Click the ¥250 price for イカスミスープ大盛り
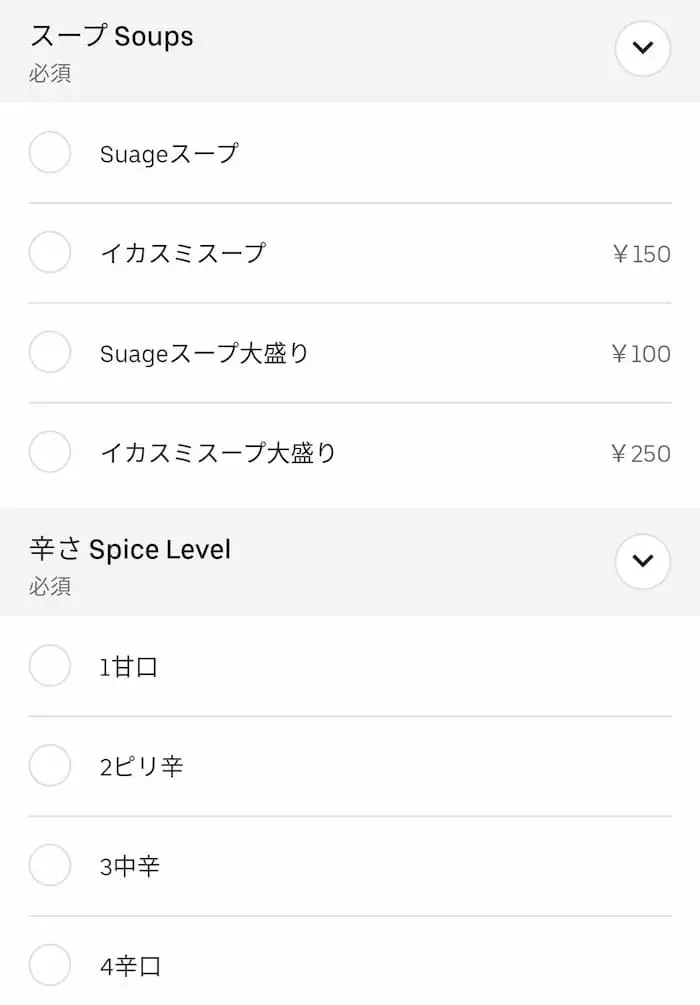Image resolution: width=700 pixels, height=1005 pixels. coord(641,454)
